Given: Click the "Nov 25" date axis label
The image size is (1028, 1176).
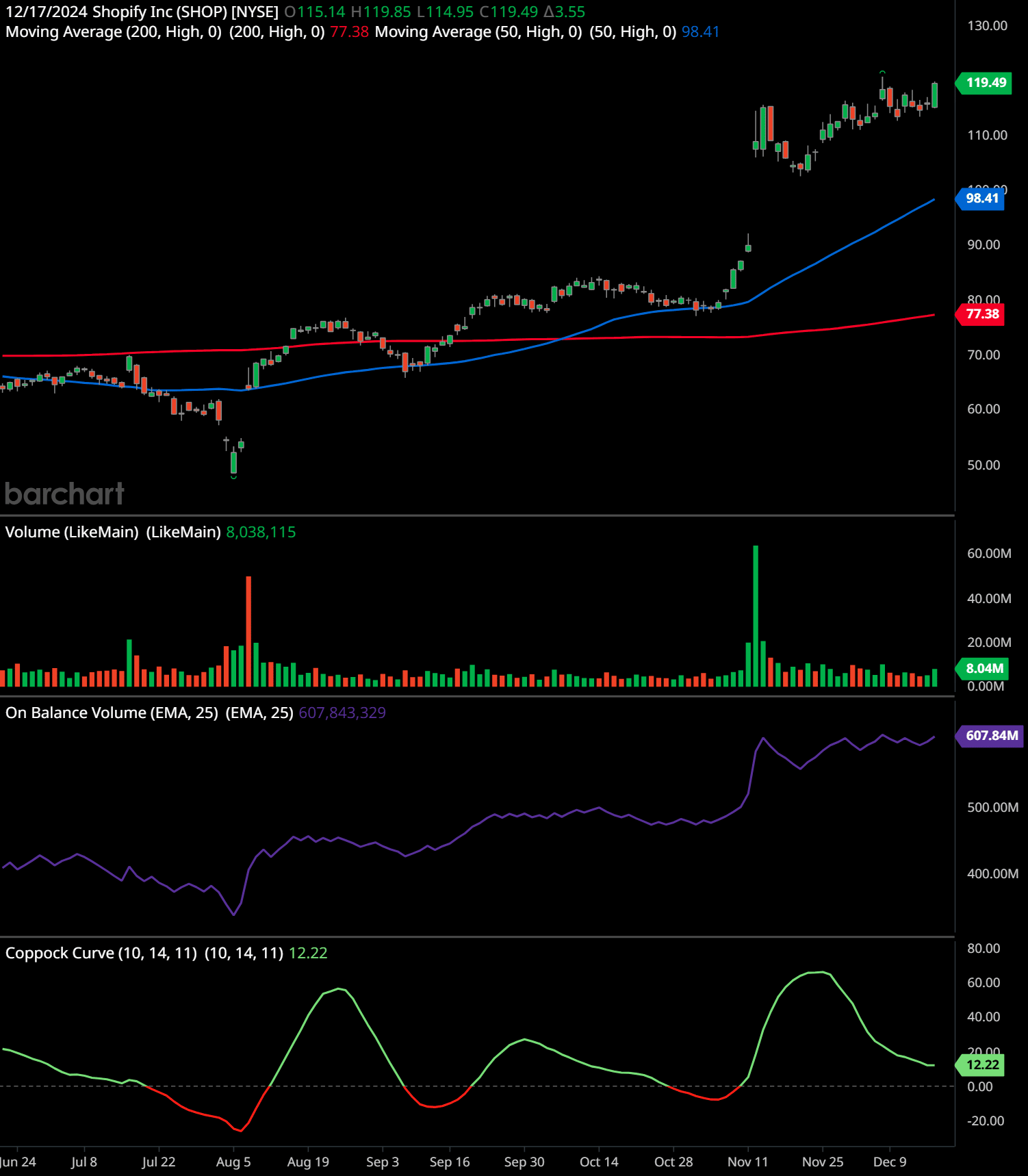Looking at the screenshot, I should point(823,1162).
